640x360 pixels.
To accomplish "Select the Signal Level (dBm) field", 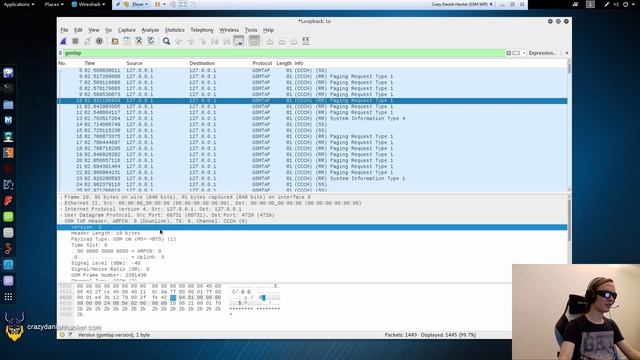I will 105,263.
